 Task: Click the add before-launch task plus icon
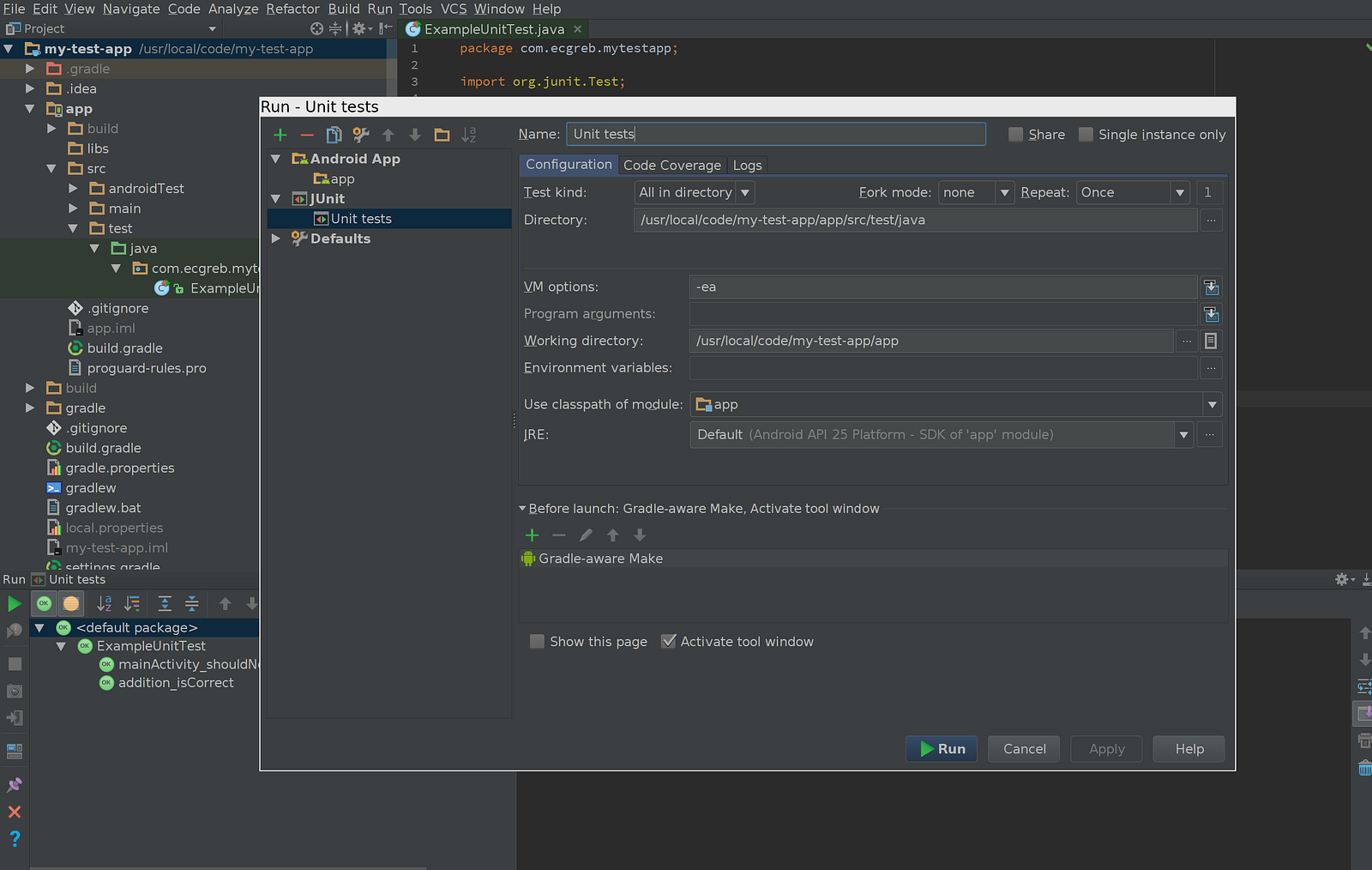(x=532, y=535)
